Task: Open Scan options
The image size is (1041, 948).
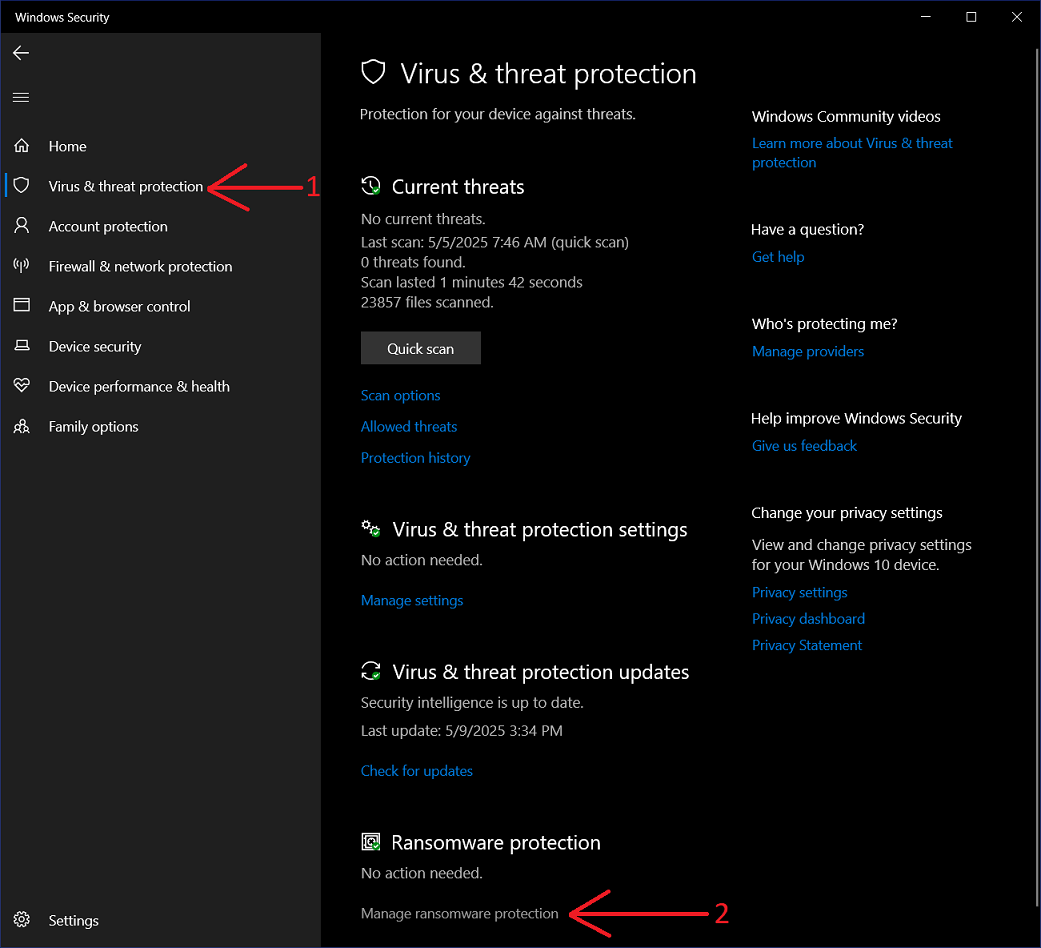Action: click(400, 395)
